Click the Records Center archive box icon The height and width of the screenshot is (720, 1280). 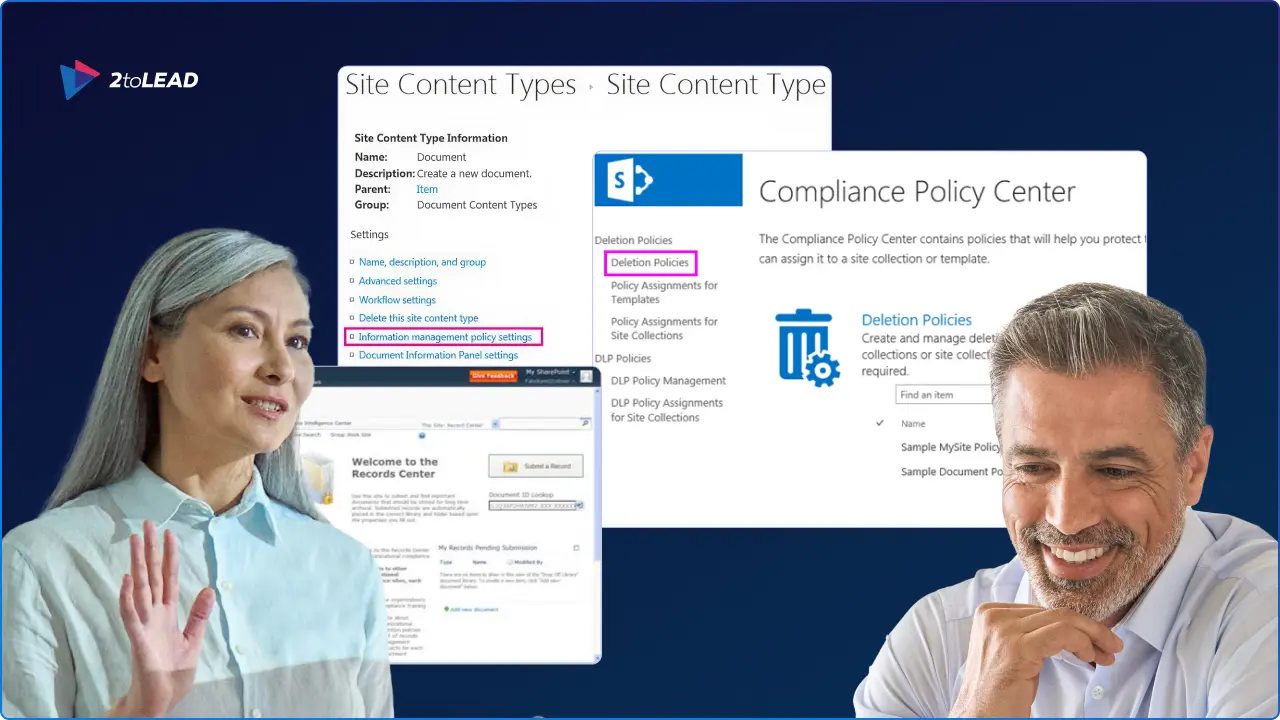[x=320, y=478]
